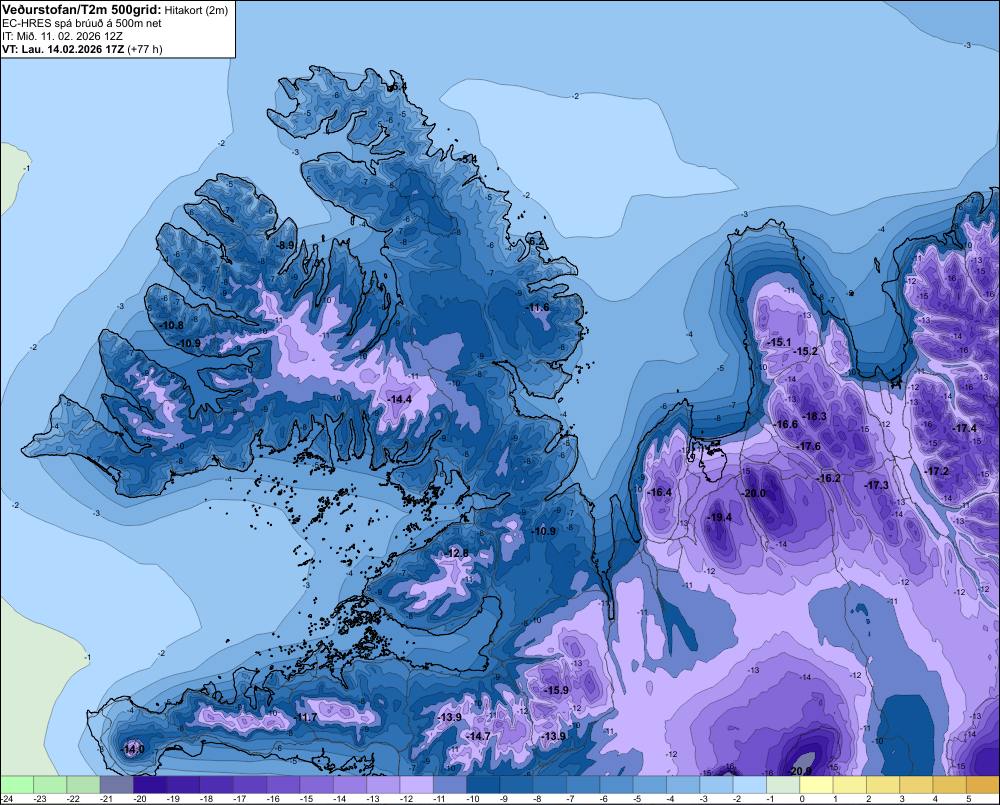
Task: Click the -14.0 temperature label
Action: click(x=132, y=749)
